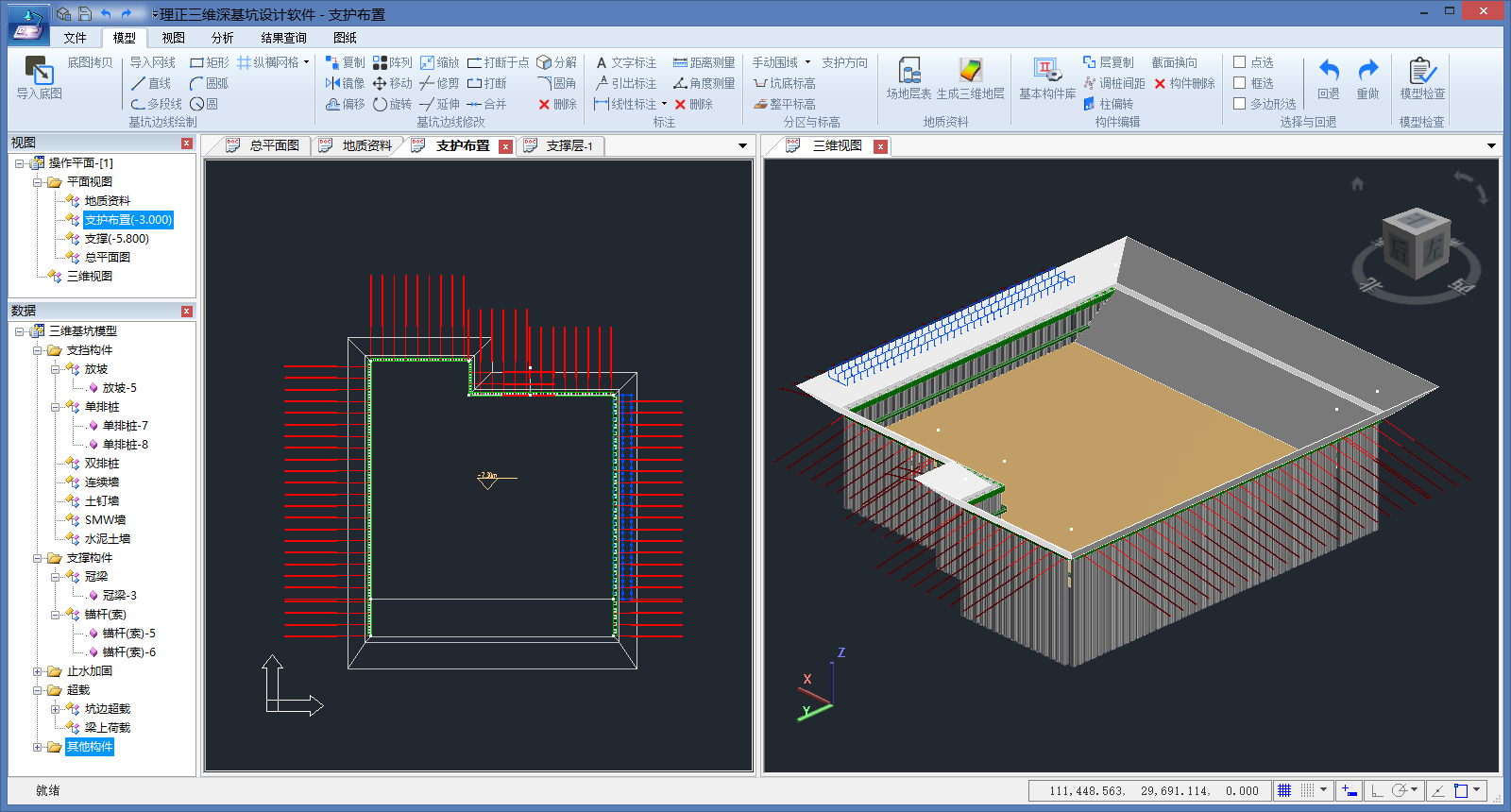Run the 模型检查 model check tool

(1421, 72)
